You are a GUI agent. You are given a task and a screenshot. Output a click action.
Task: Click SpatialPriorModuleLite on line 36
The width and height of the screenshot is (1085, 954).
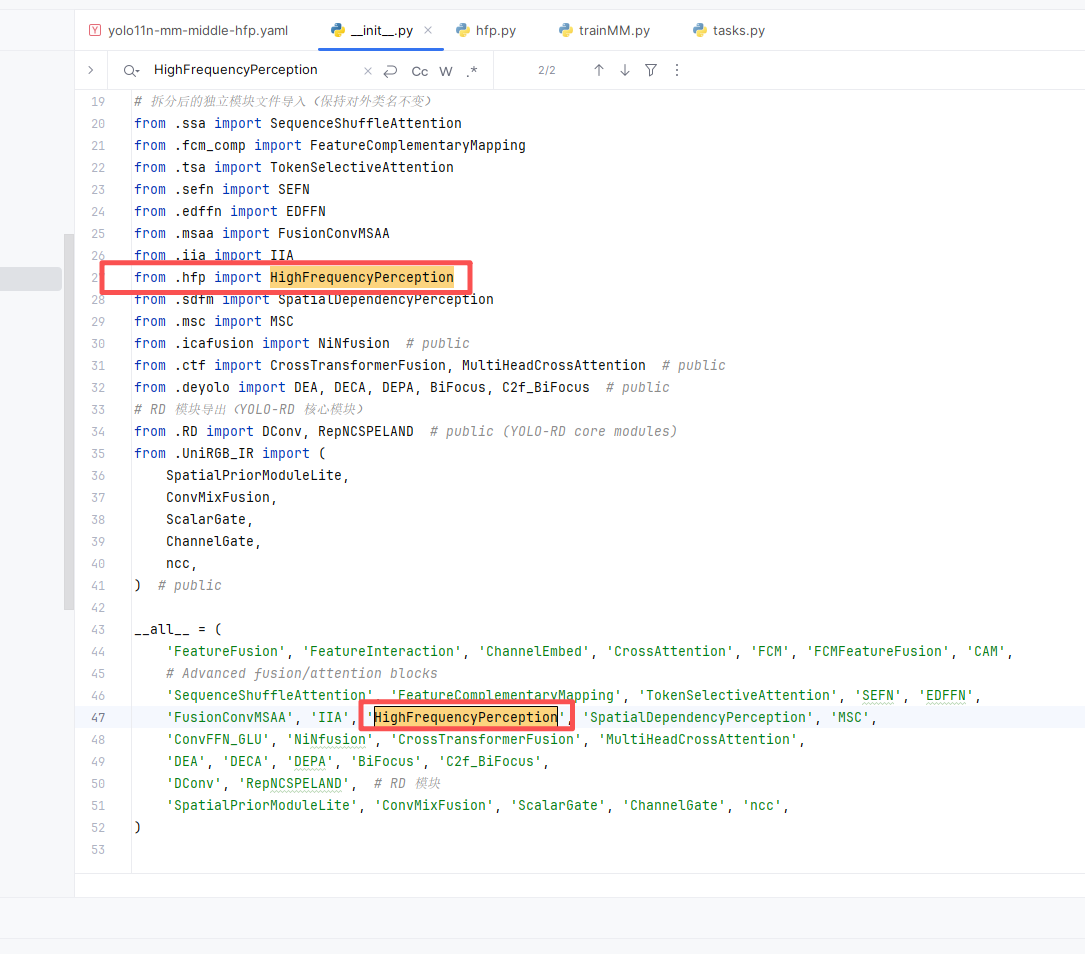pos(253,475)
